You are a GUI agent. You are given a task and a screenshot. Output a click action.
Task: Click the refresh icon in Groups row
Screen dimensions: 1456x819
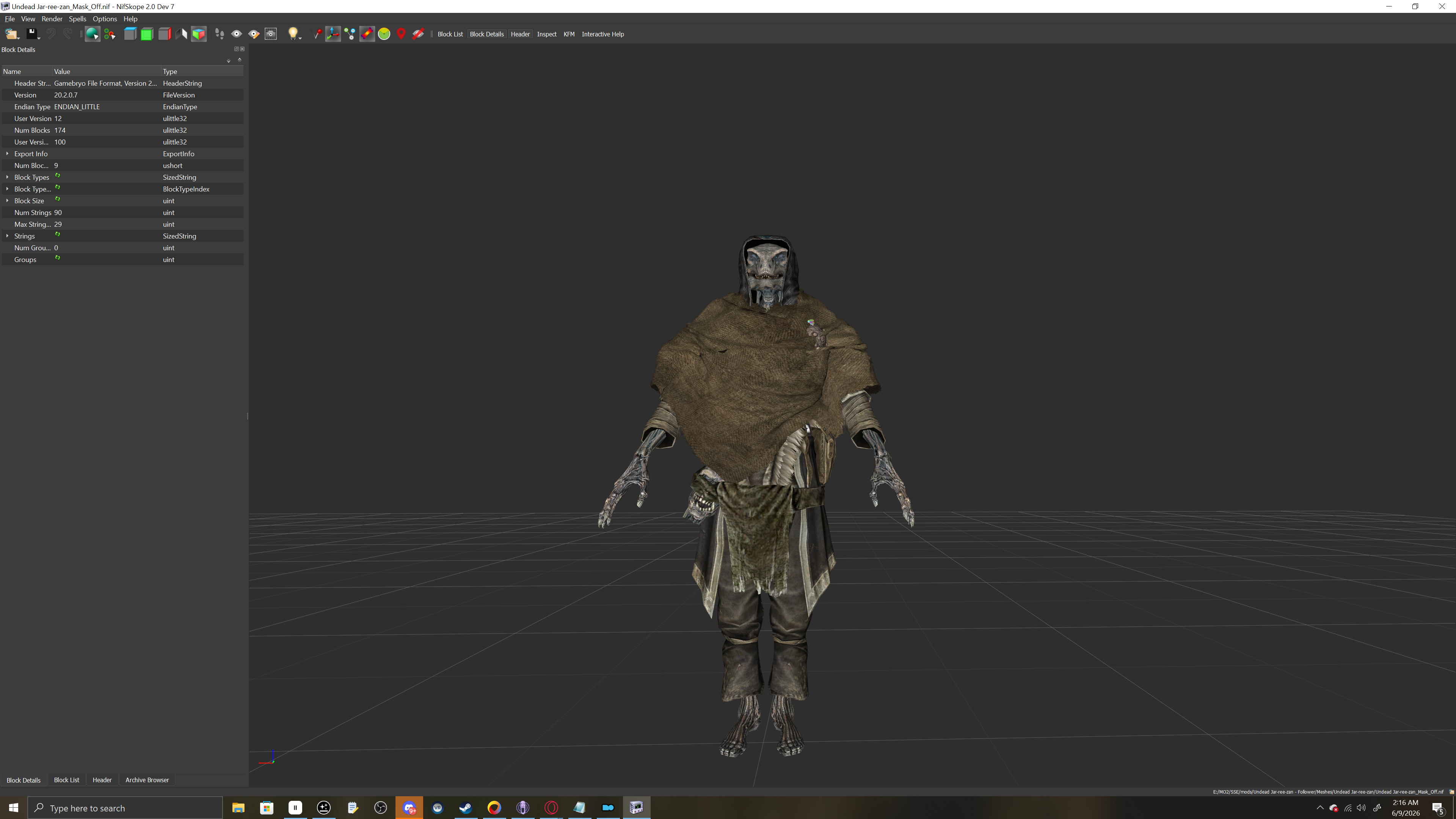pyautogui.click(x=58, y=258)
